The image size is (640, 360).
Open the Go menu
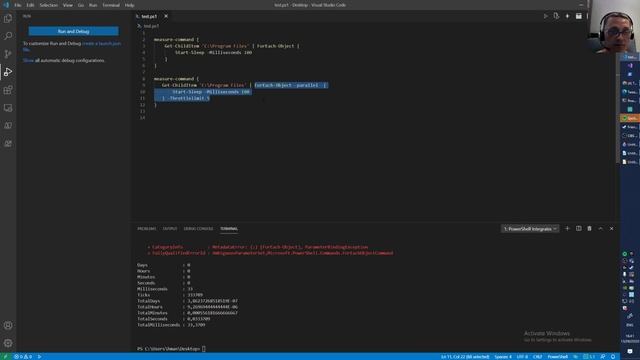pos(81,5)
